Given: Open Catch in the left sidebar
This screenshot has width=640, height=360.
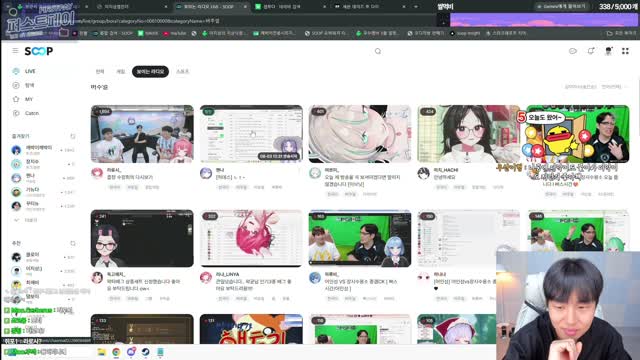Looking at the screenshot, I should tap(26, 113).
